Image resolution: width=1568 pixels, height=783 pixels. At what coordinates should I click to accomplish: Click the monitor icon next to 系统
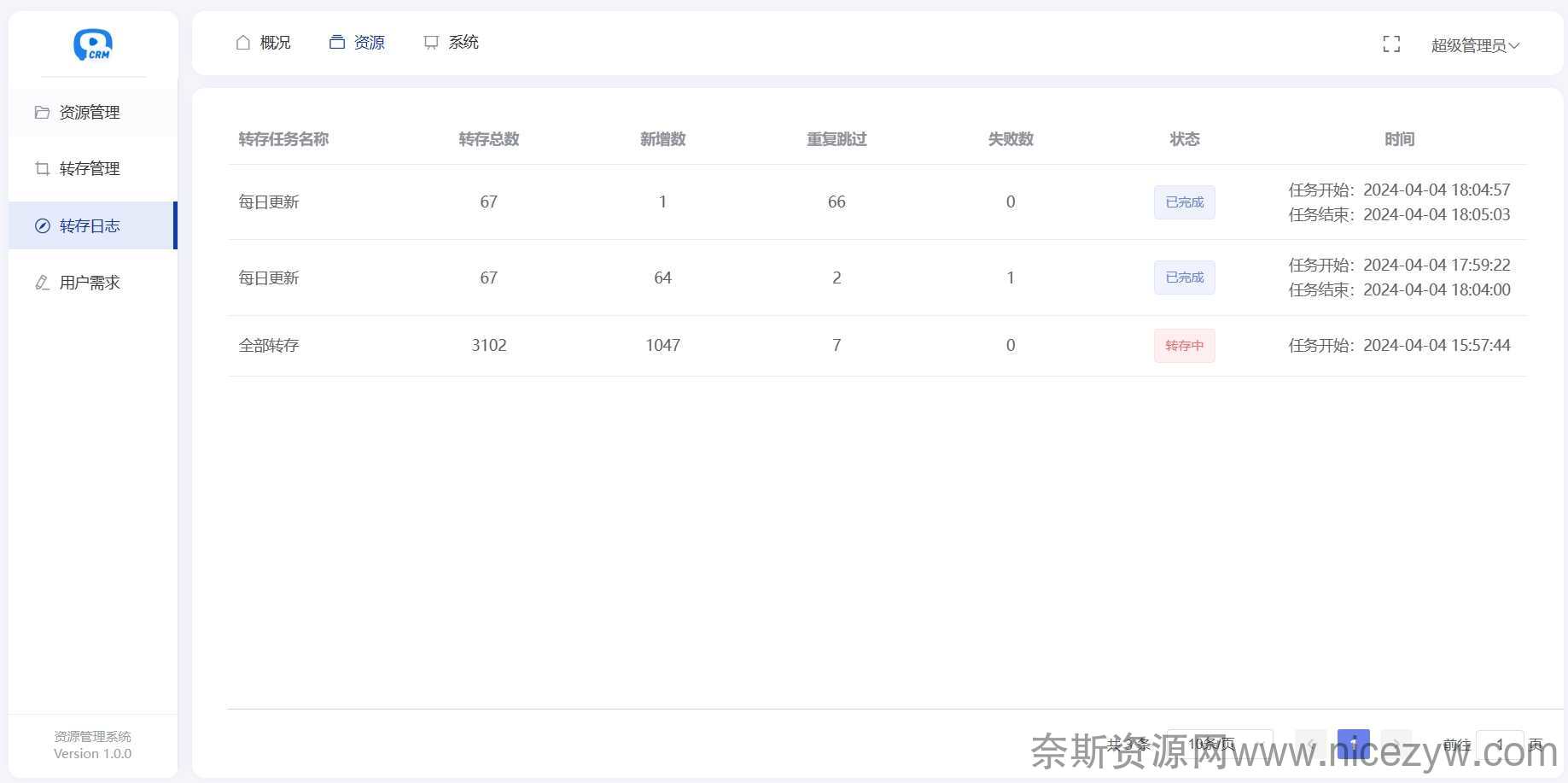[431, 42]
